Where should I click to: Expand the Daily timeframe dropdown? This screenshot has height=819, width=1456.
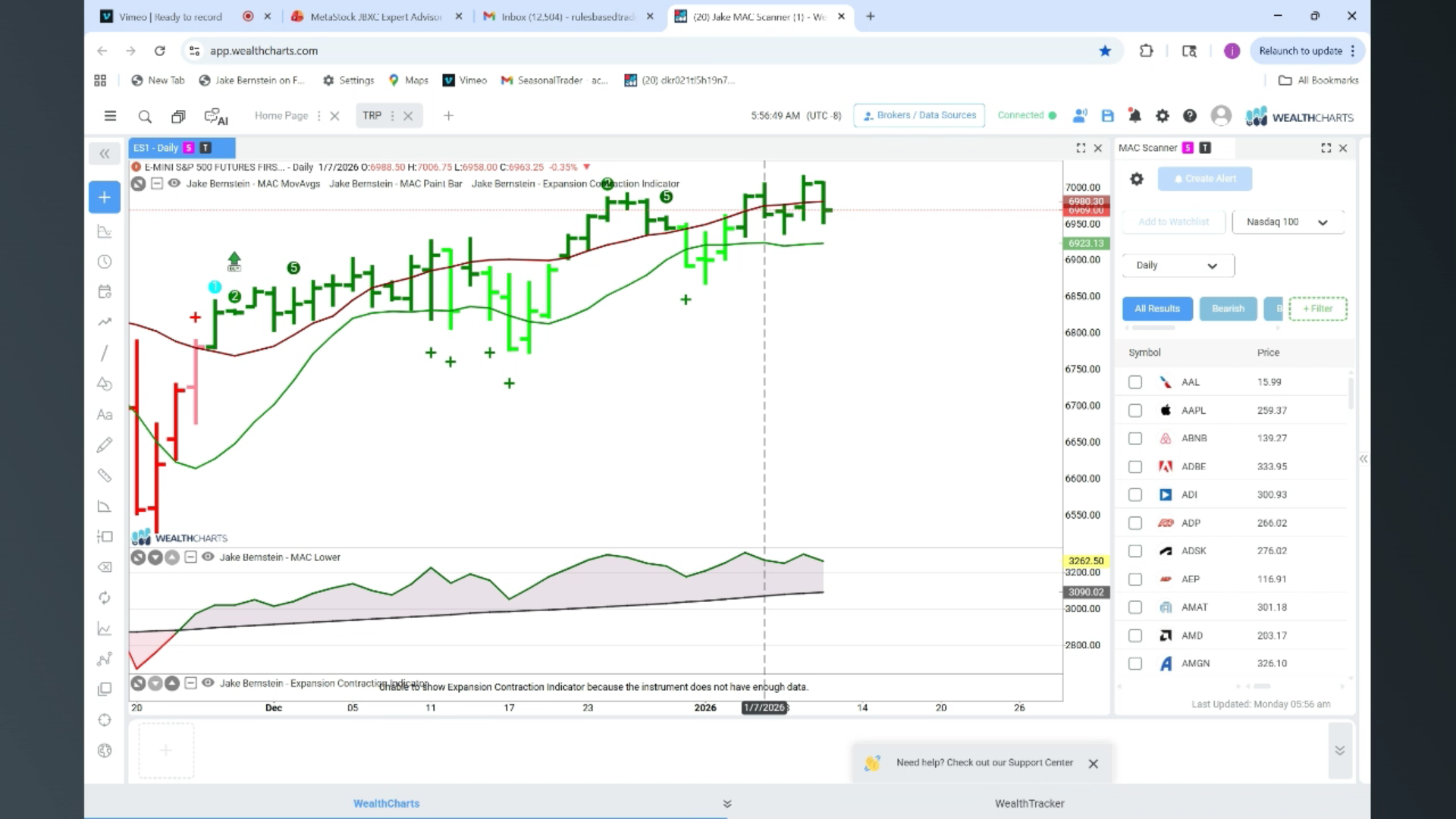(1178, 265)
